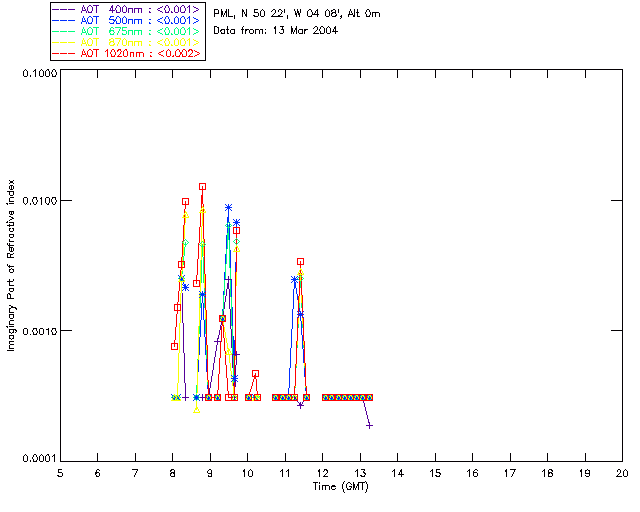Click the 'Data from: 13 Mar 2004' text
The width and height of the screenshot is (640, 512).
tap(276, 31)
